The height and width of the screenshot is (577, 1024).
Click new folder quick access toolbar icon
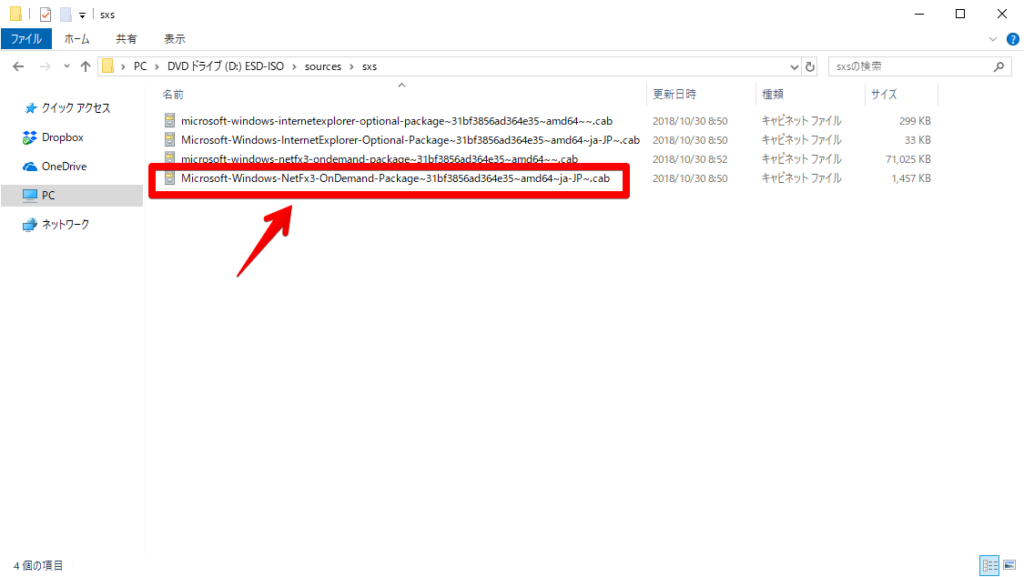click(65, 14)
